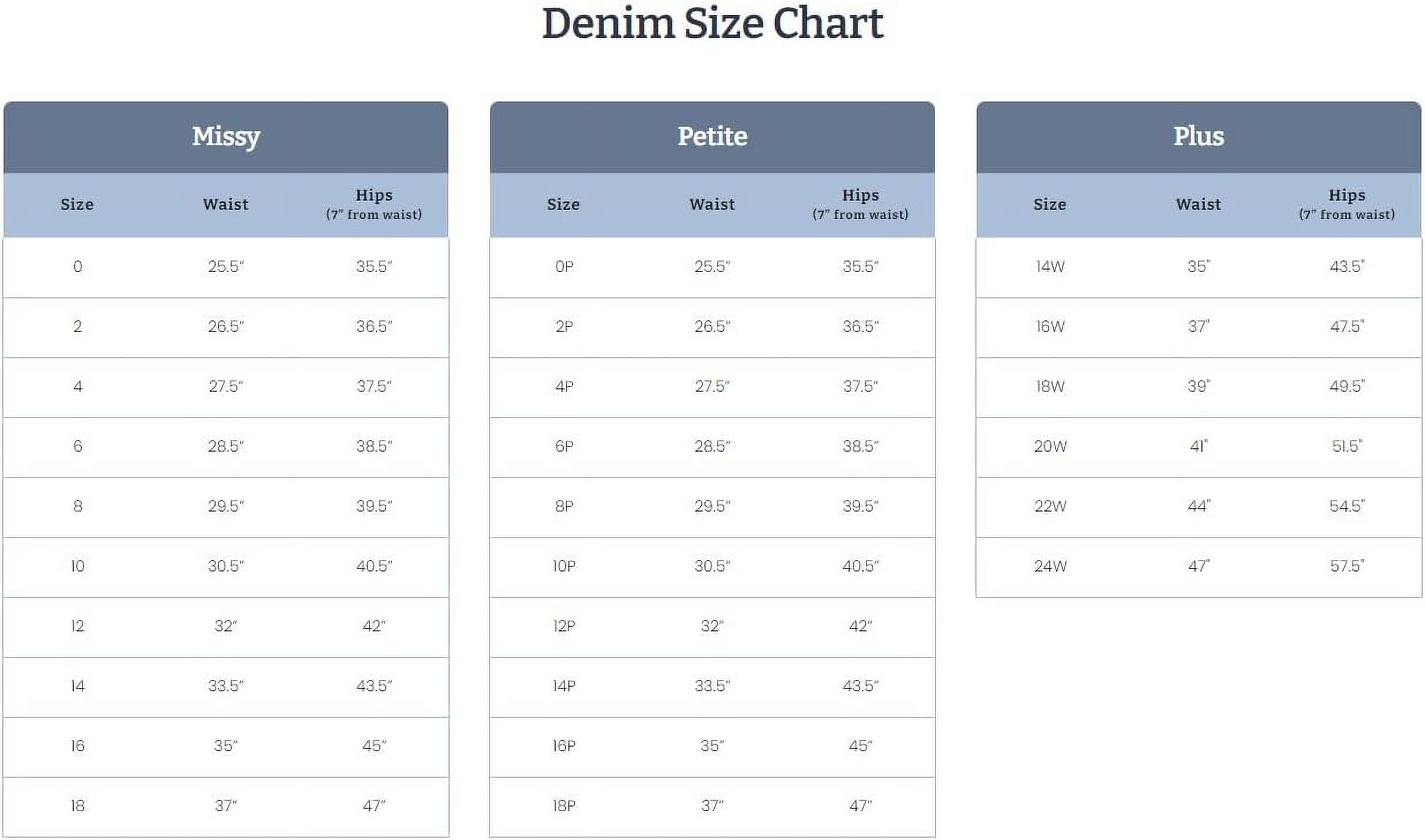The image size is (1425, 840).
Task: Click the Waist column header in Plus table
Action: coord(1198,205)
